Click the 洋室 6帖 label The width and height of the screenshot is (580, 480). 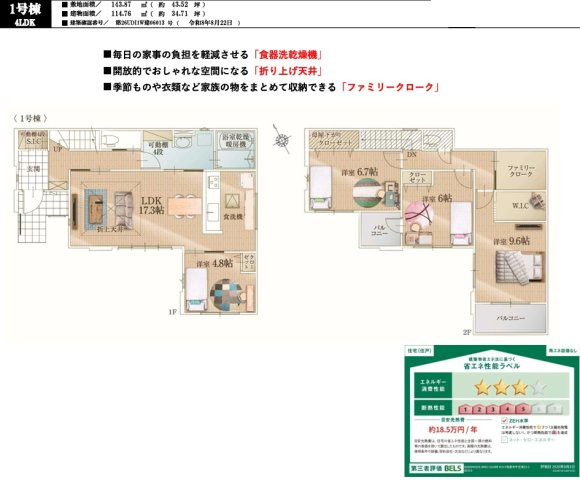tap(437, 199)
